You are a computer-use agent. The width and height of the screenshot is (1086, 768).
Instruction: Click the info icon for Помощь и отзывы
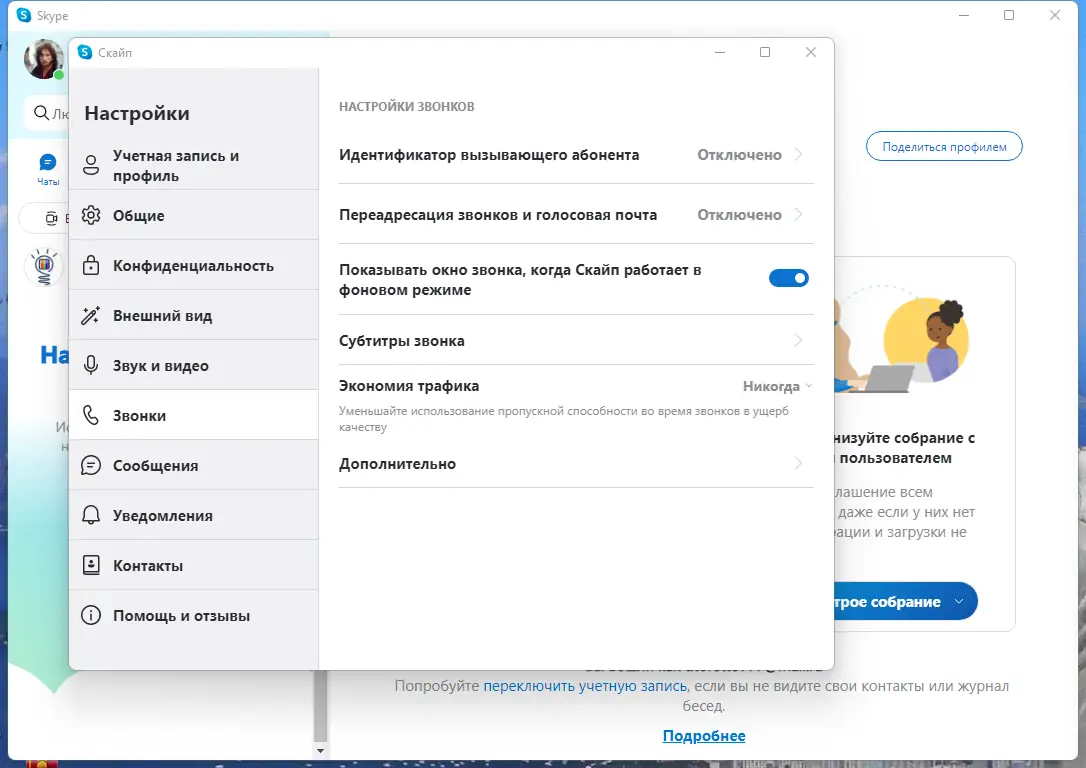tap(91, 615)
